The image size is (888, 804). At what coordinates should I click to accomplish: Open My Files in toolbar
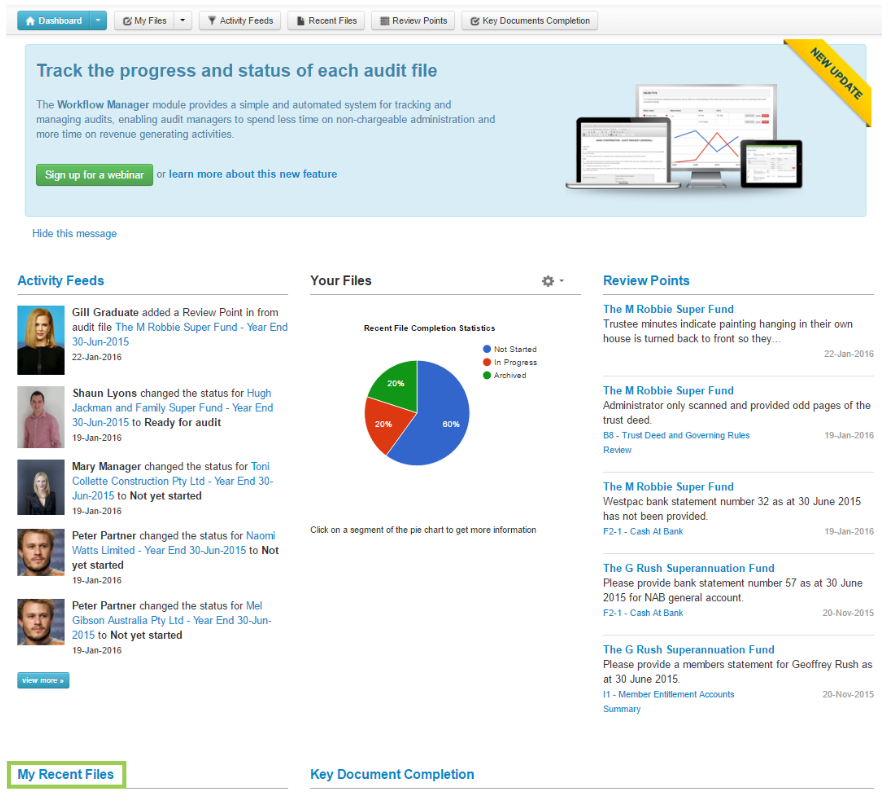[145, 20]
